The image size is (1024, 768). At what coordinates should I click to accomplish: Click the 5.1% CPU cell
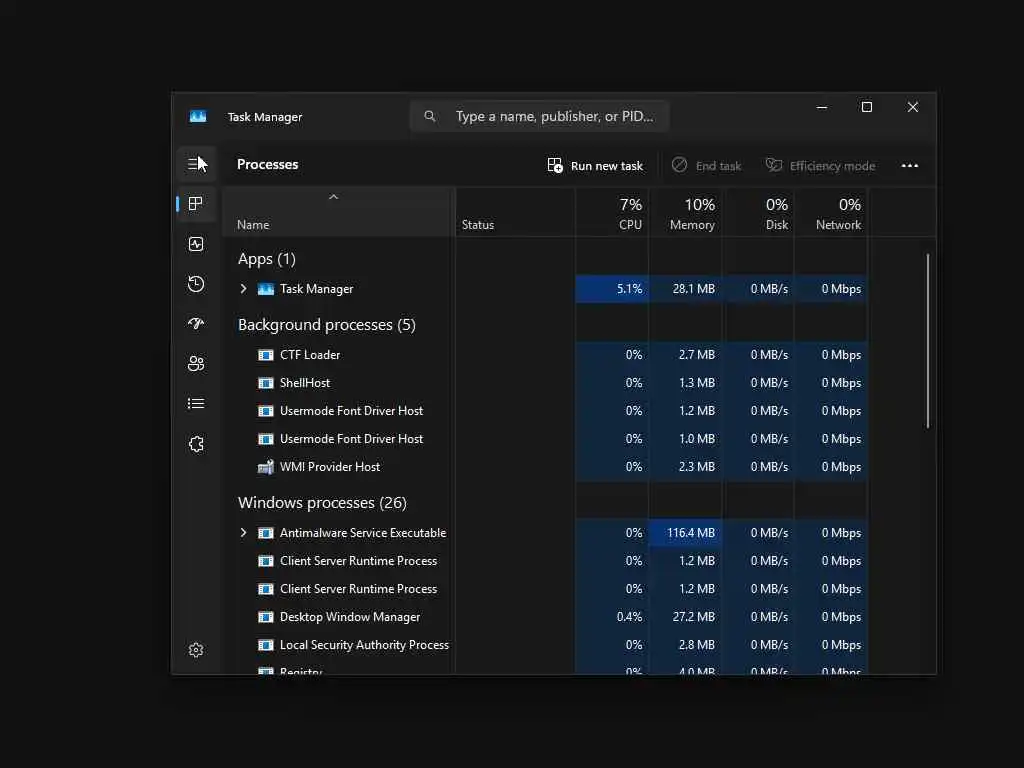(612, 289)
